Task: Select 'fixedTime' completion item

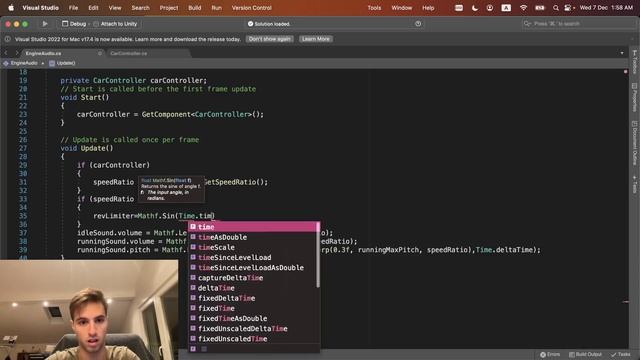Action: click(253, 309)
